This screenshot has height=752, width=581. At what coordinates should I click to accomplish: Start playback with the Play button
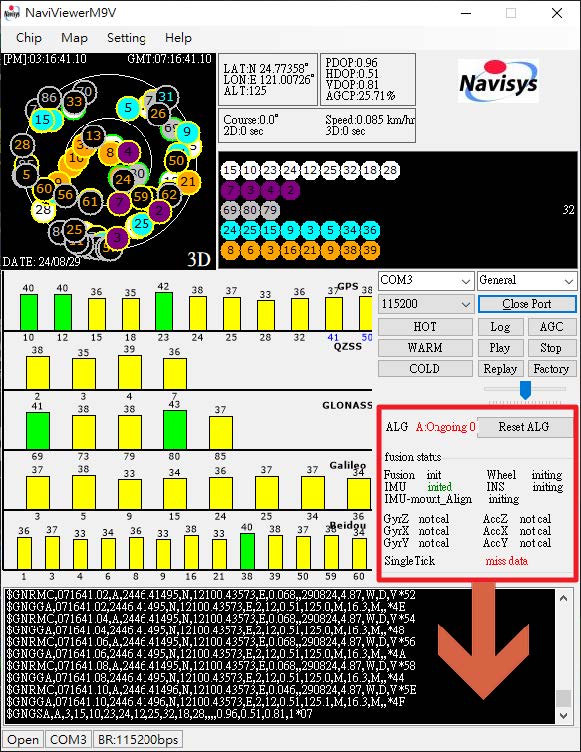499,348
